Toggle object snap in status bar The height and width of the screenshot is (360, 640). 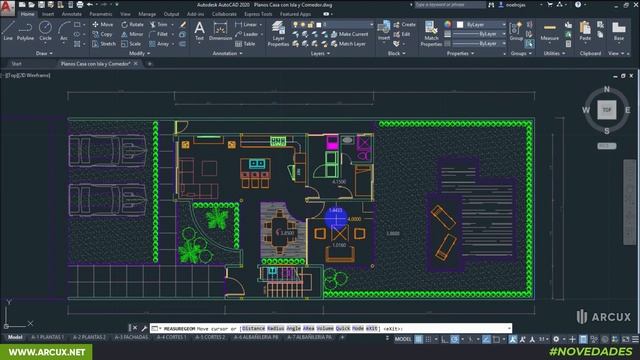(x=496, y=339)
